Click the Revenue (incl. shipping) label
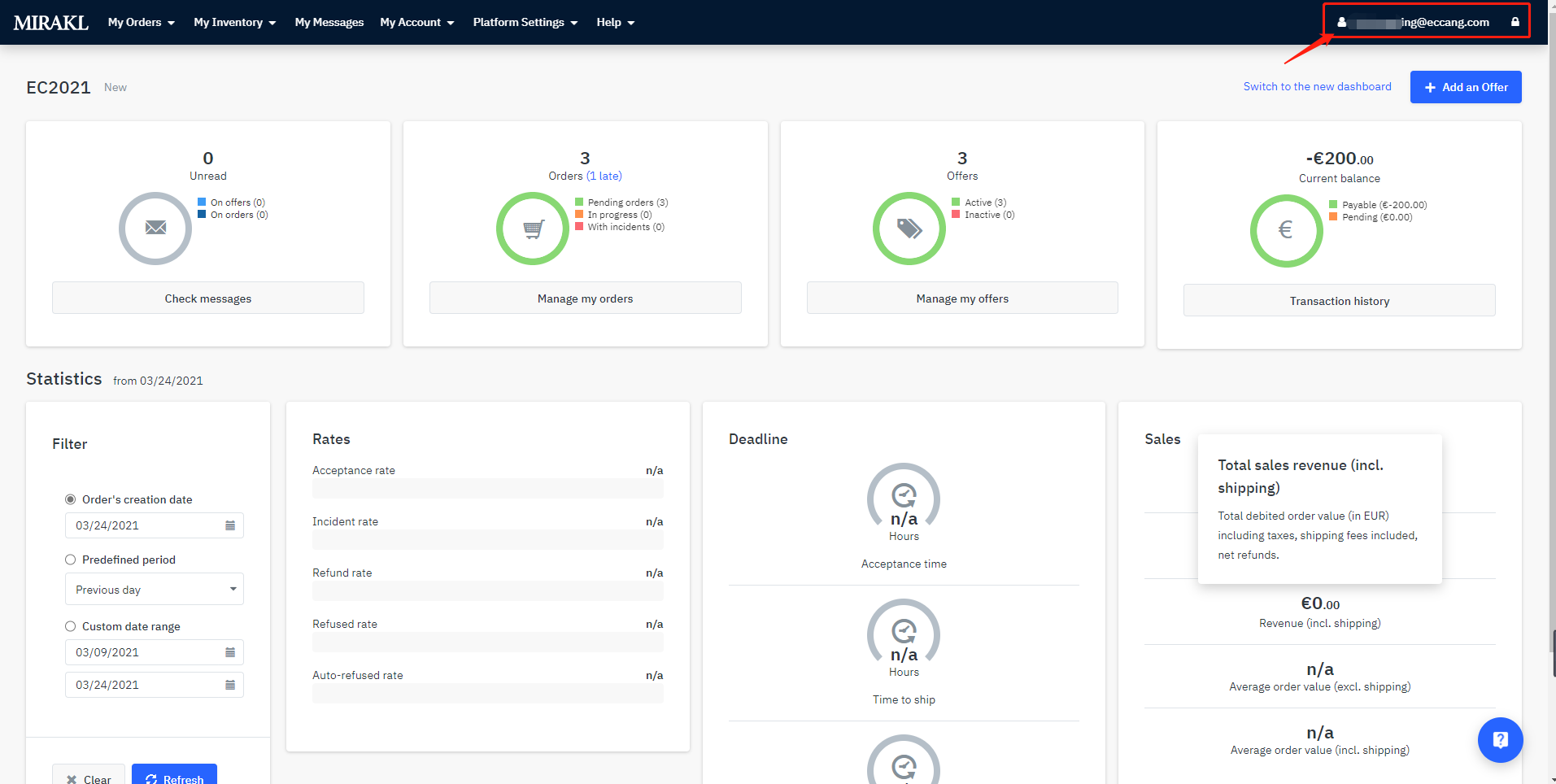1556x784 pixels. [1319, 623]
